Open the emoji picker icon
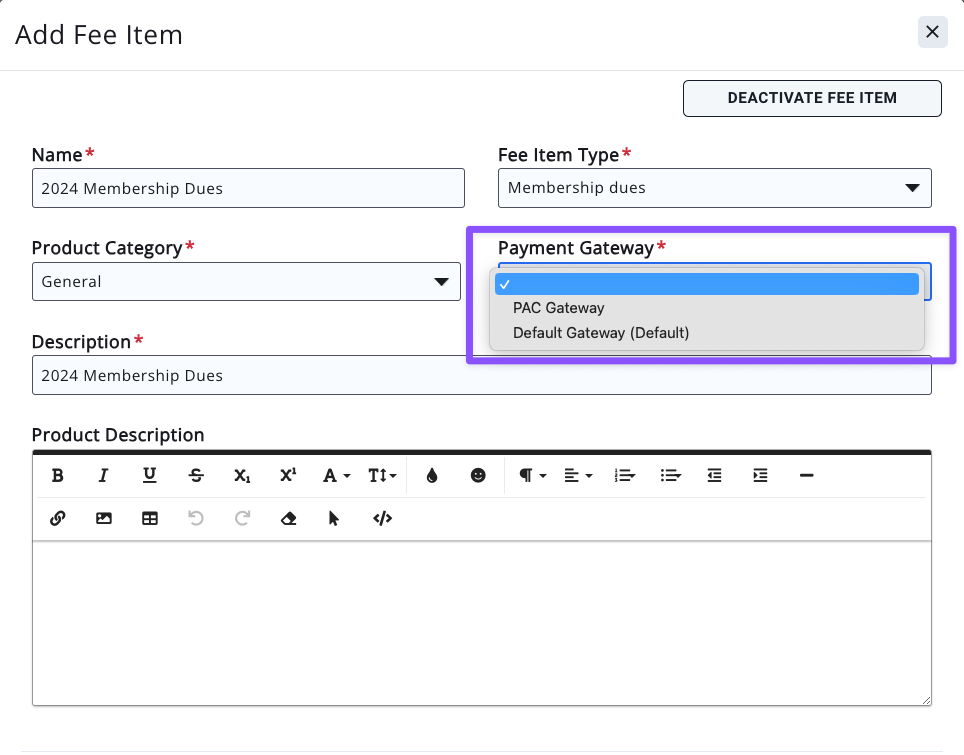964x755 pixels. (478, 476)
